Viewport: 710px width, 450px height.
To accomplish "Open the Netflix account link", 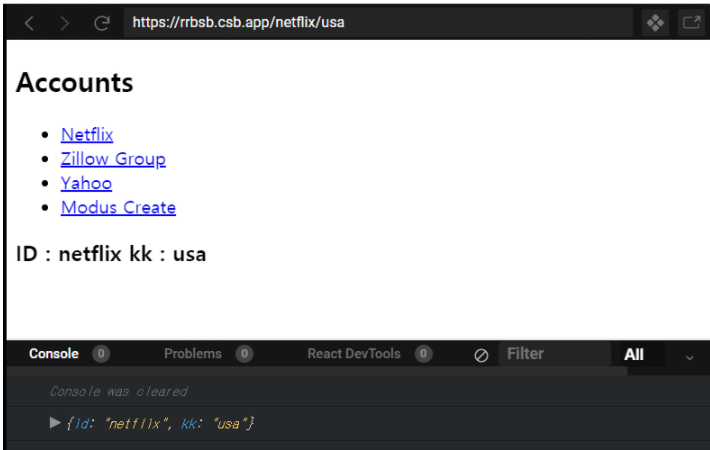I will click(87, 134).
